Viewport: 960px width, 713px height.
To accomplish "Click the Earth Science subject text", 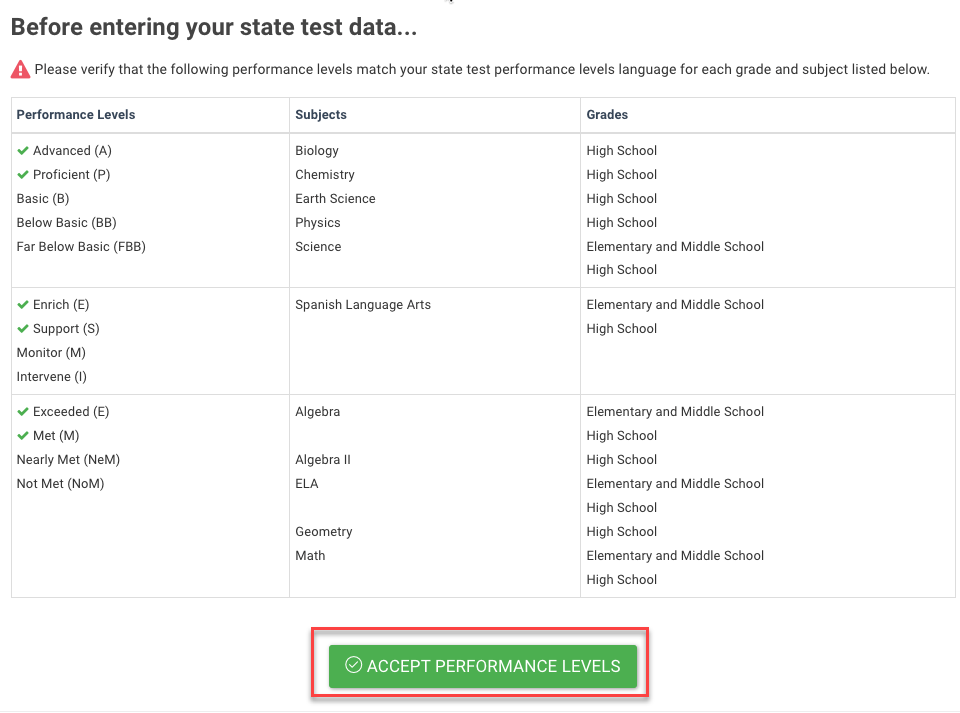I will pyautogui.click(x=335, y=199).
